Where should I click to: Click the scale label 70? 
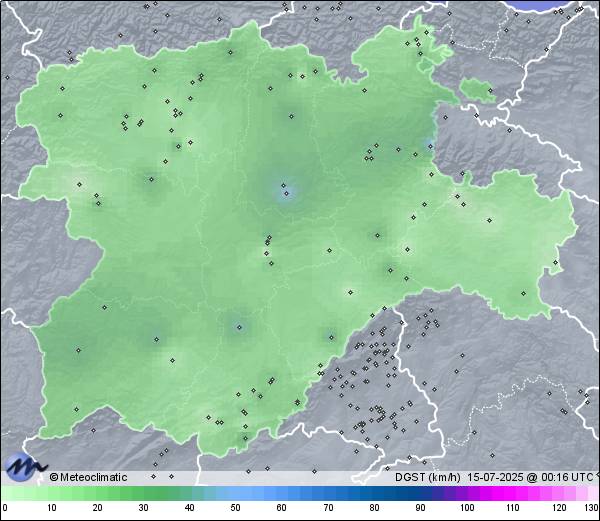click(328, 508)
